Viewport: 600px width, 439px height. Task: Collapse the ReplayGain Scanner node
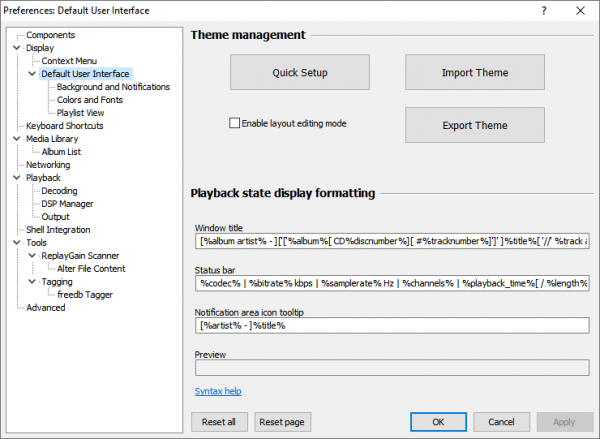[x=33, y=256]
